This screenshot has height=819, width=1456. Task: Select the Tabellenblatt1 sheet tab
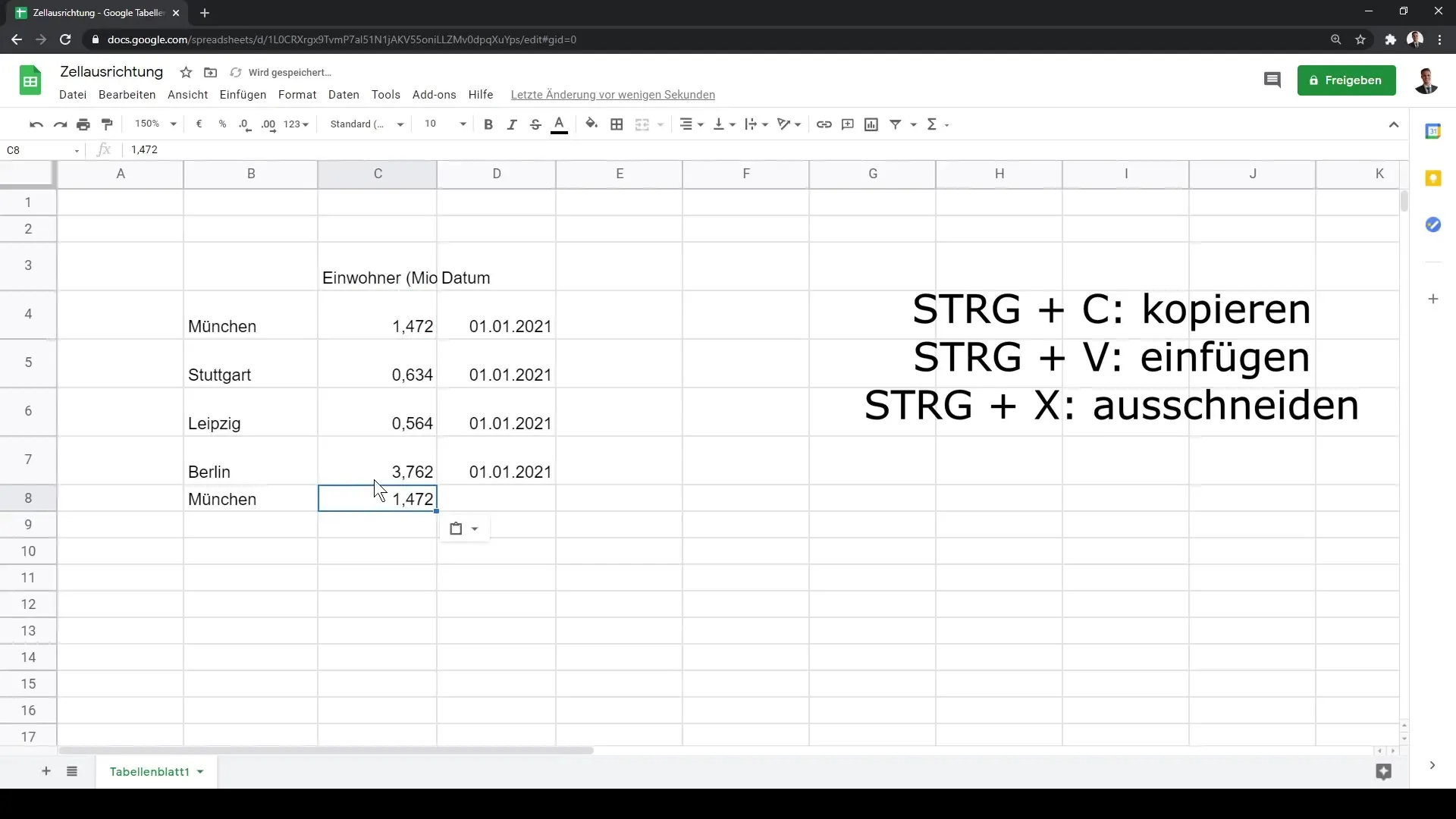tap(156, 771)
